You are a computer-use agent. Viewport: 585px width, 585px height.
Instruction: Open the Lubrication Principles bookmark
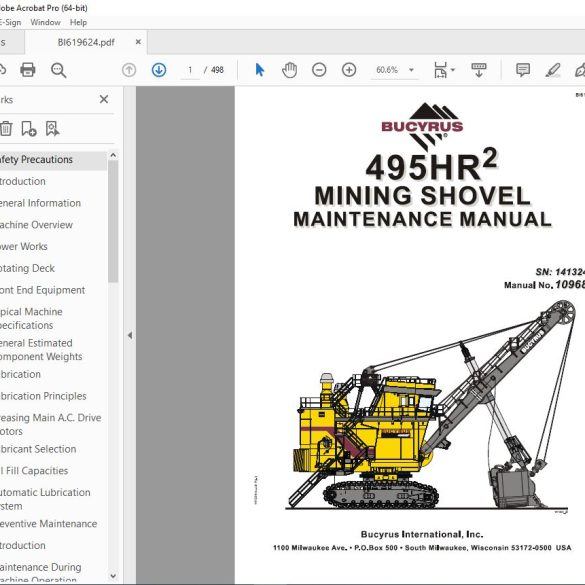(43, 396)
